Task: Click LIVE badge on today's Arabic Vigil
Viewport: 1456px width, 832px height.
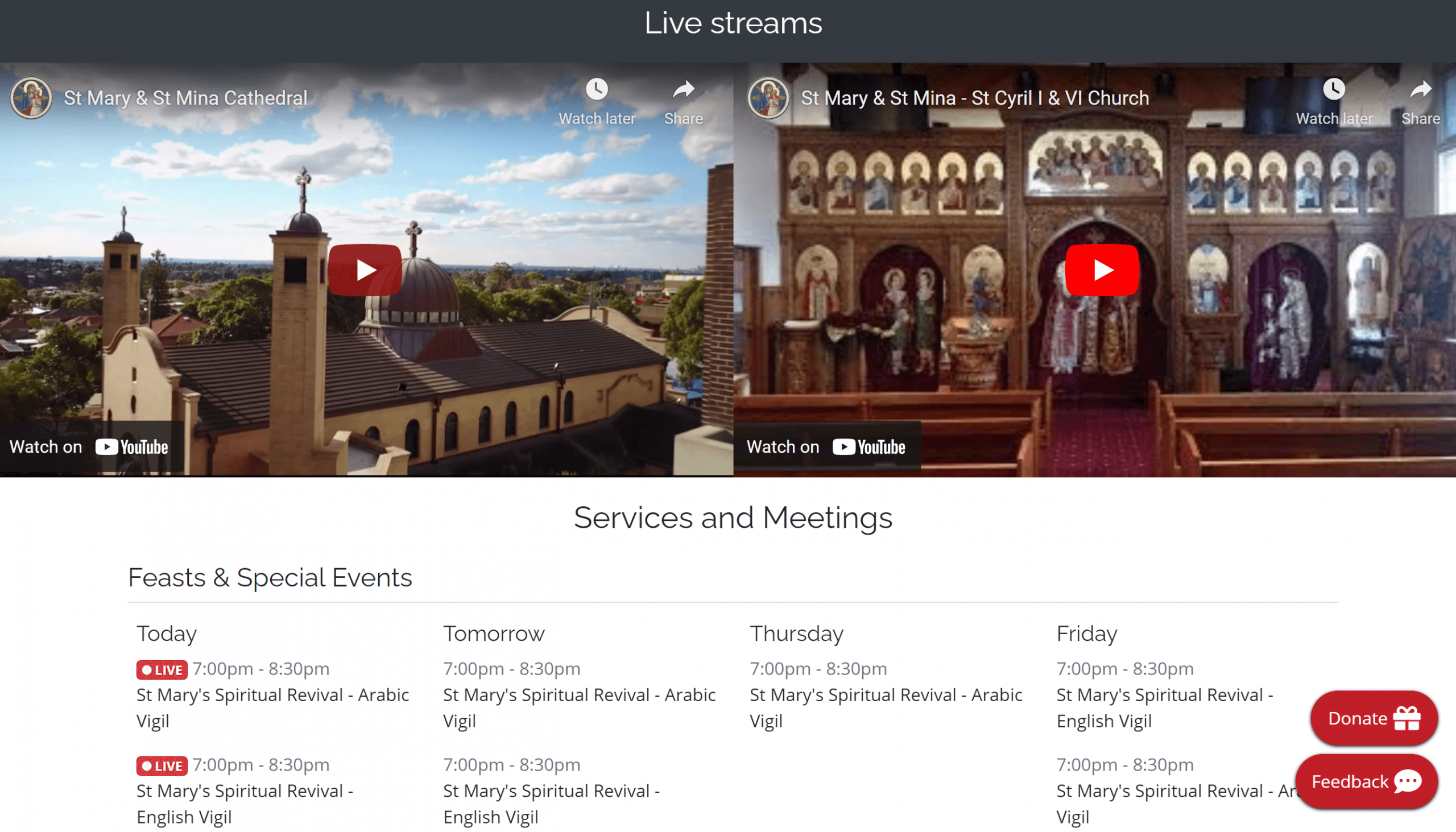Action: pyautogui.click(x=162, y=670)
